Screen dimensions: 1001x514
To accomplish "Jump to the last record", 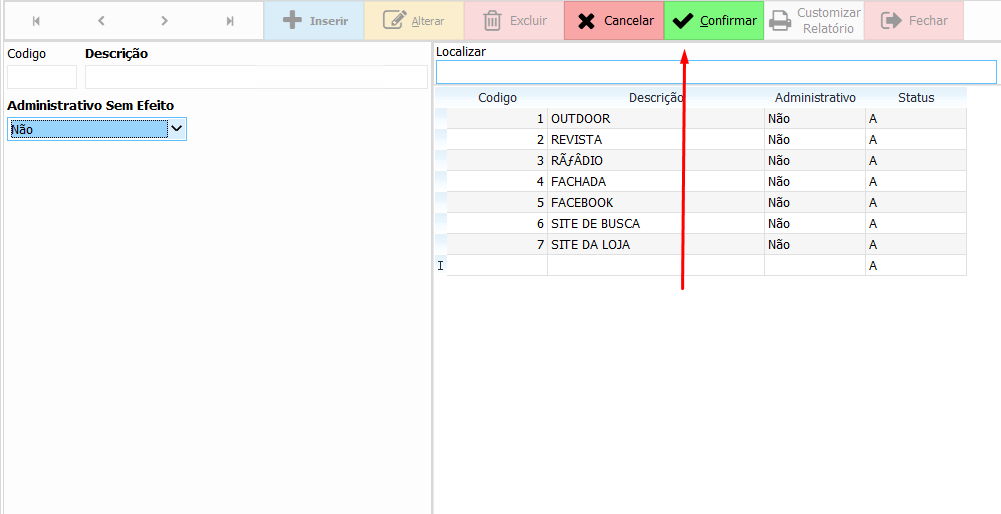I will coord(230,21).
